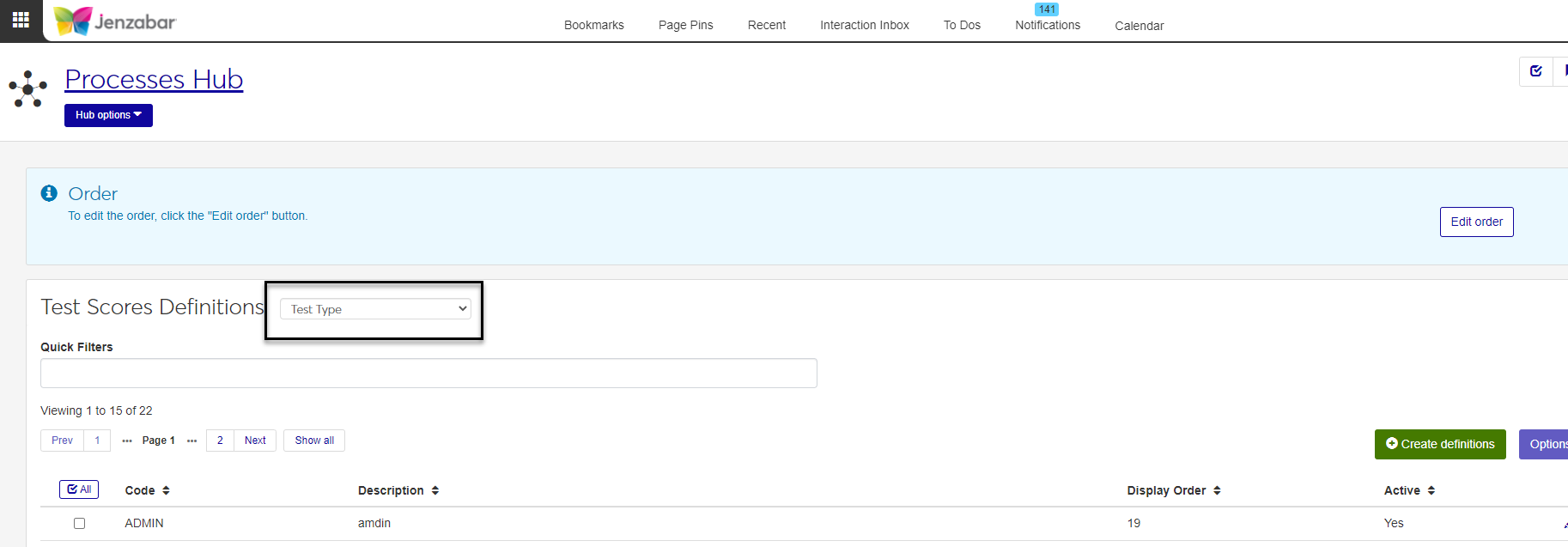Click the Order info icon
This screenshot has width=1568, height=547.
click(49, 193)
